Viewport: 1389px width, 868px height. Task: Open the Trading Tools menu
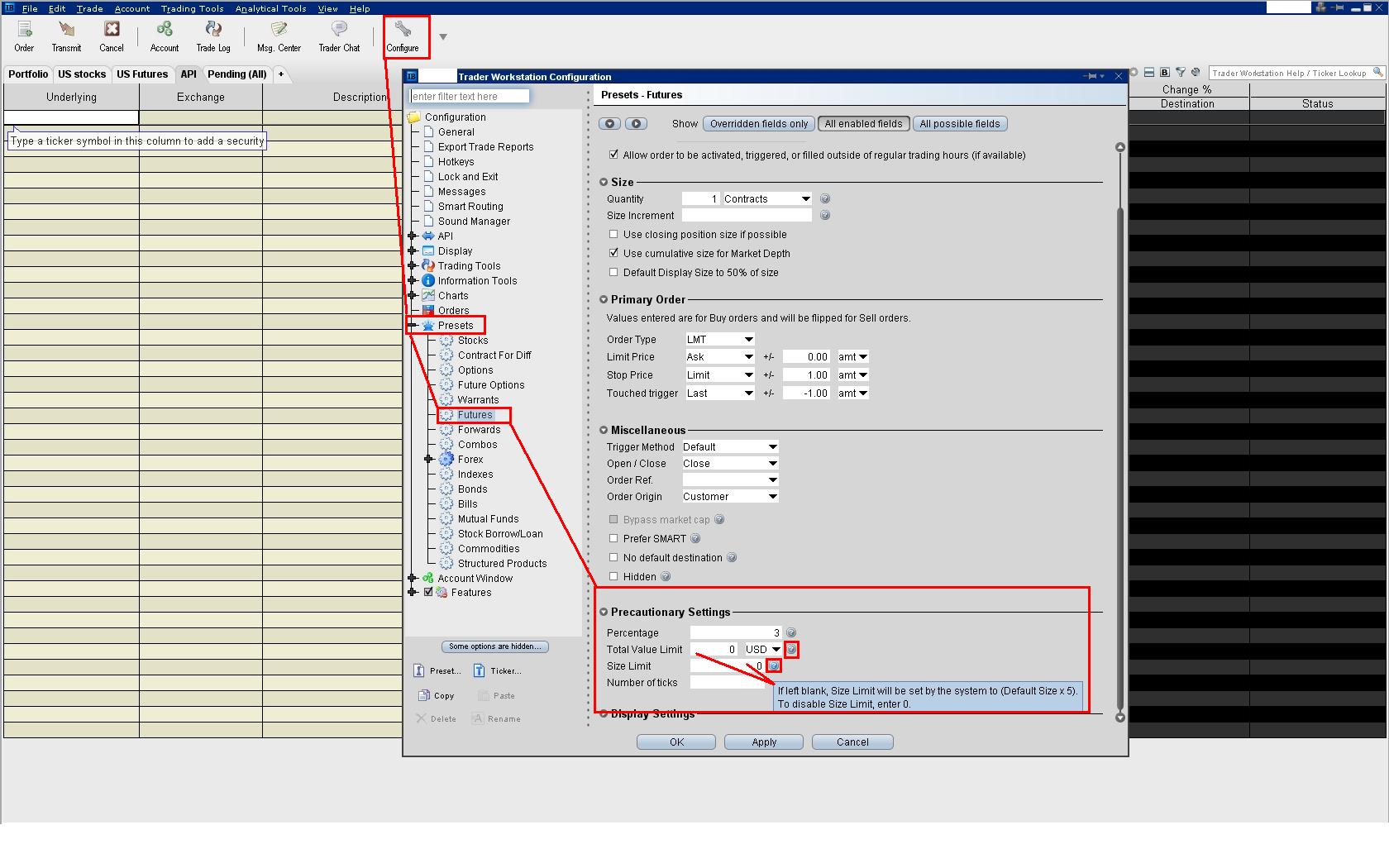pyautogui.click(x=192, y=8)
